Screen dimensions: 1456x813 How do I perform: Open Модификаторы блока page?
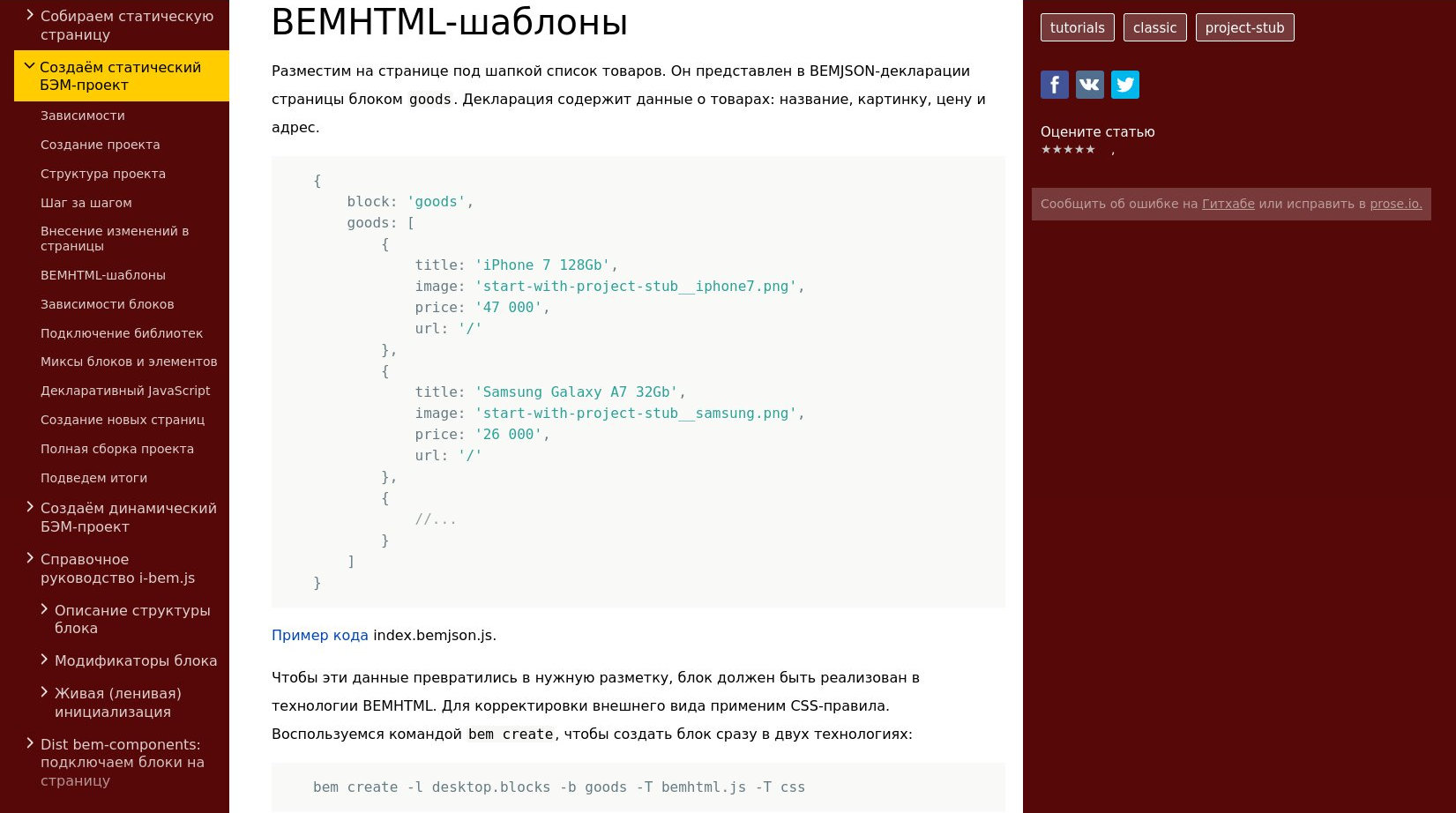136,660
